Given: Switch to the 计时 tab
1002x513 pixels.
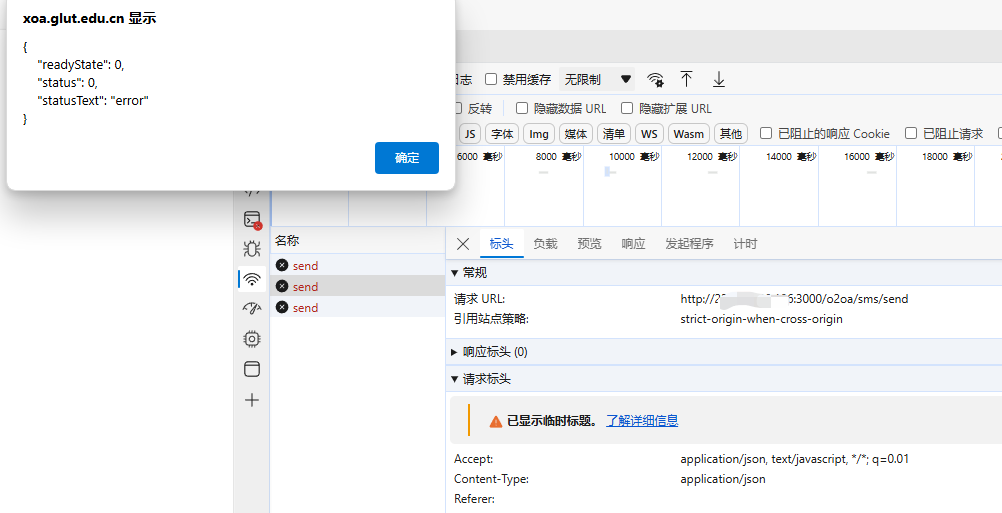Looking at the screenshot, I should 745,243.
